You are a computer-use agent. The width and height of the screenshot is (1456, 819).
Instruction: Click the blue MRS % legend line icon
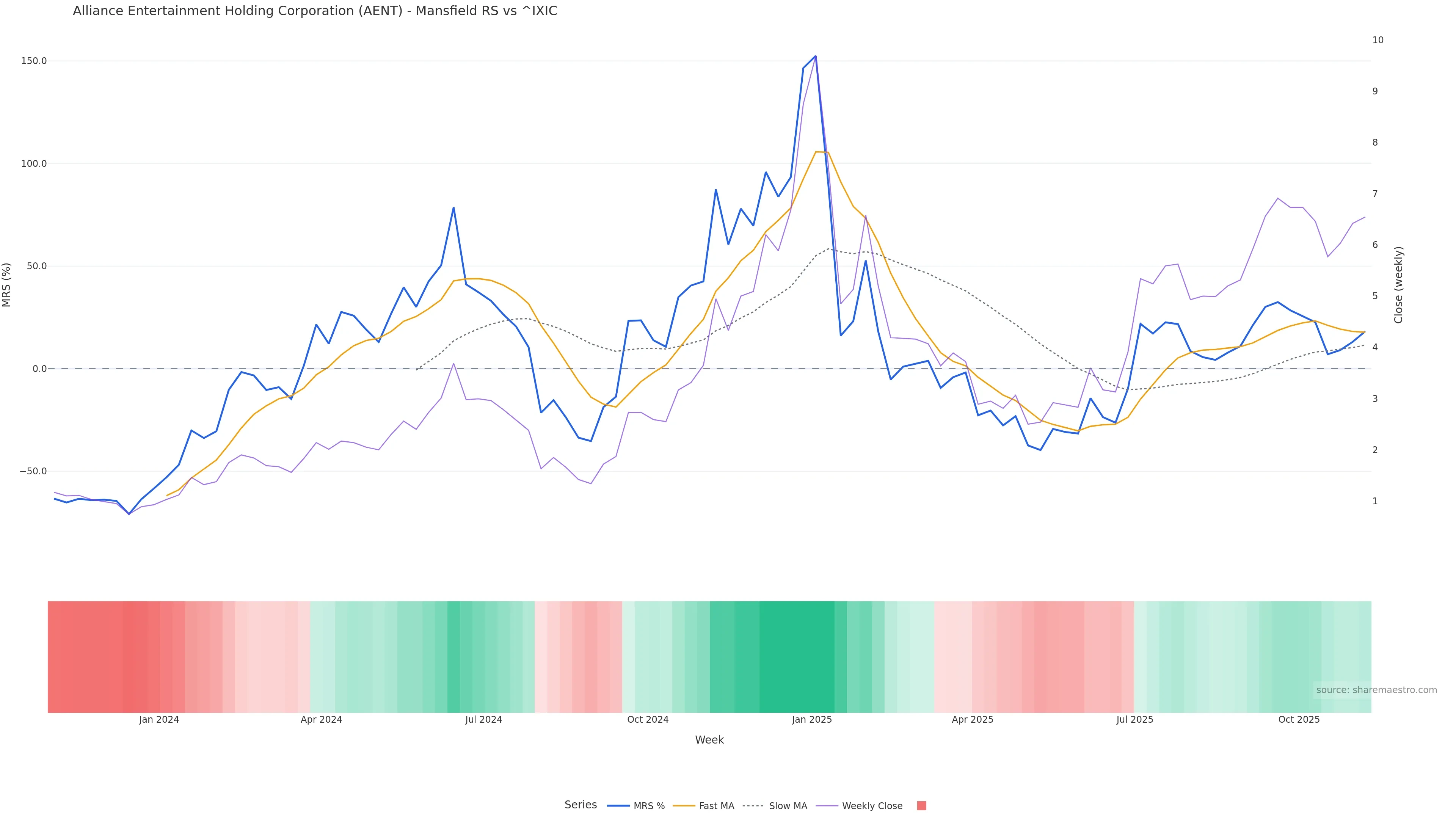tap(618, 806)
